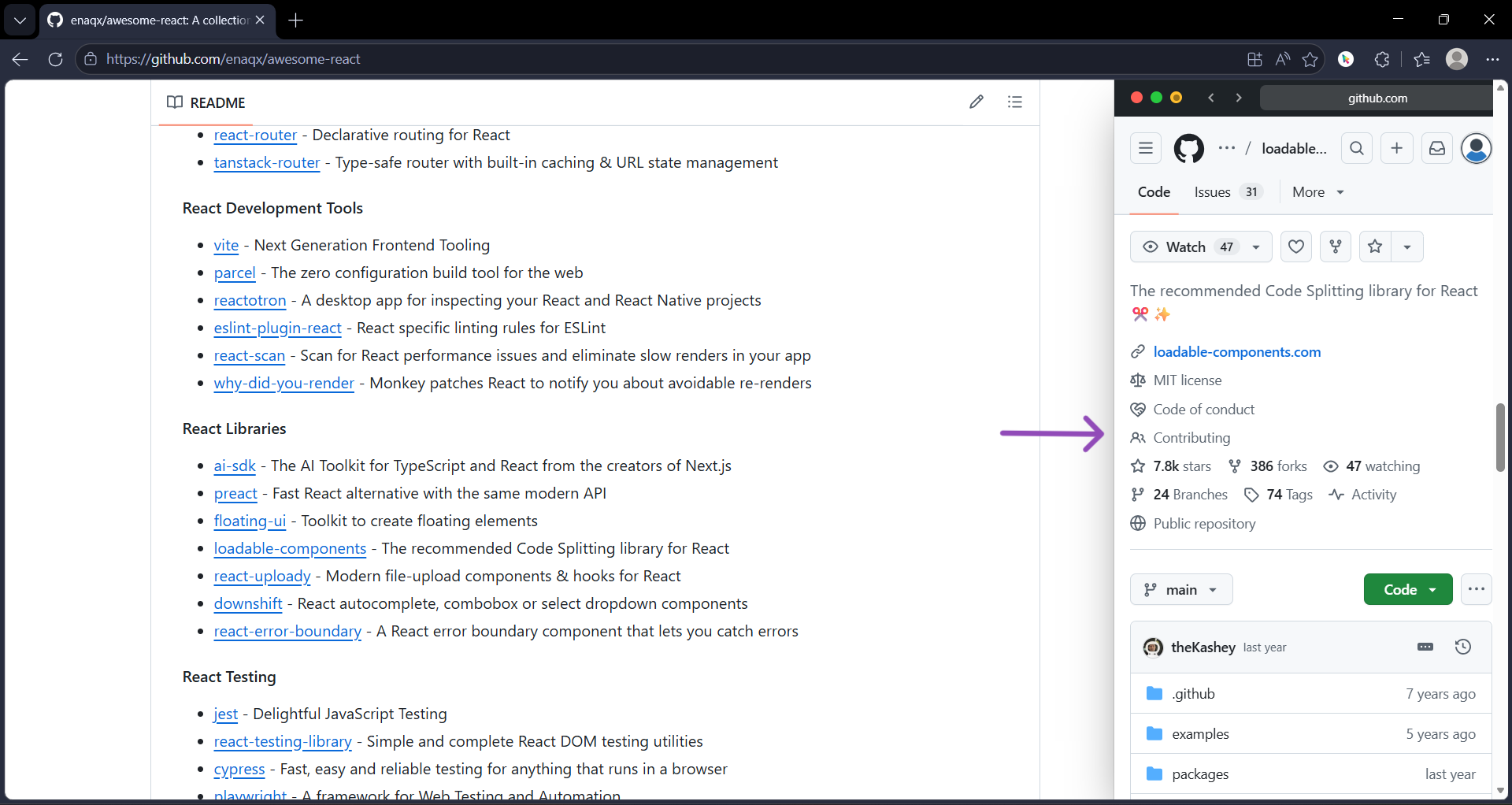Click the README edit pencil icon
1512x805 pixels.
976,102
